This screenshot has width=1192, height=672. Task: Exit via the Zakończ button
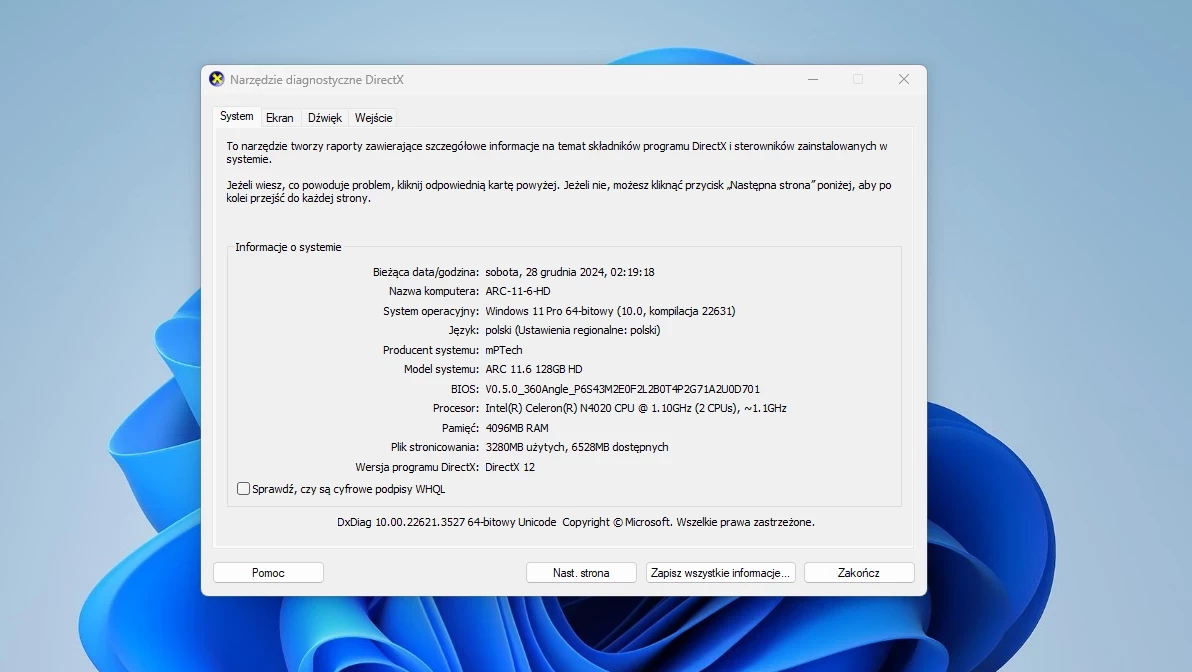858,572
